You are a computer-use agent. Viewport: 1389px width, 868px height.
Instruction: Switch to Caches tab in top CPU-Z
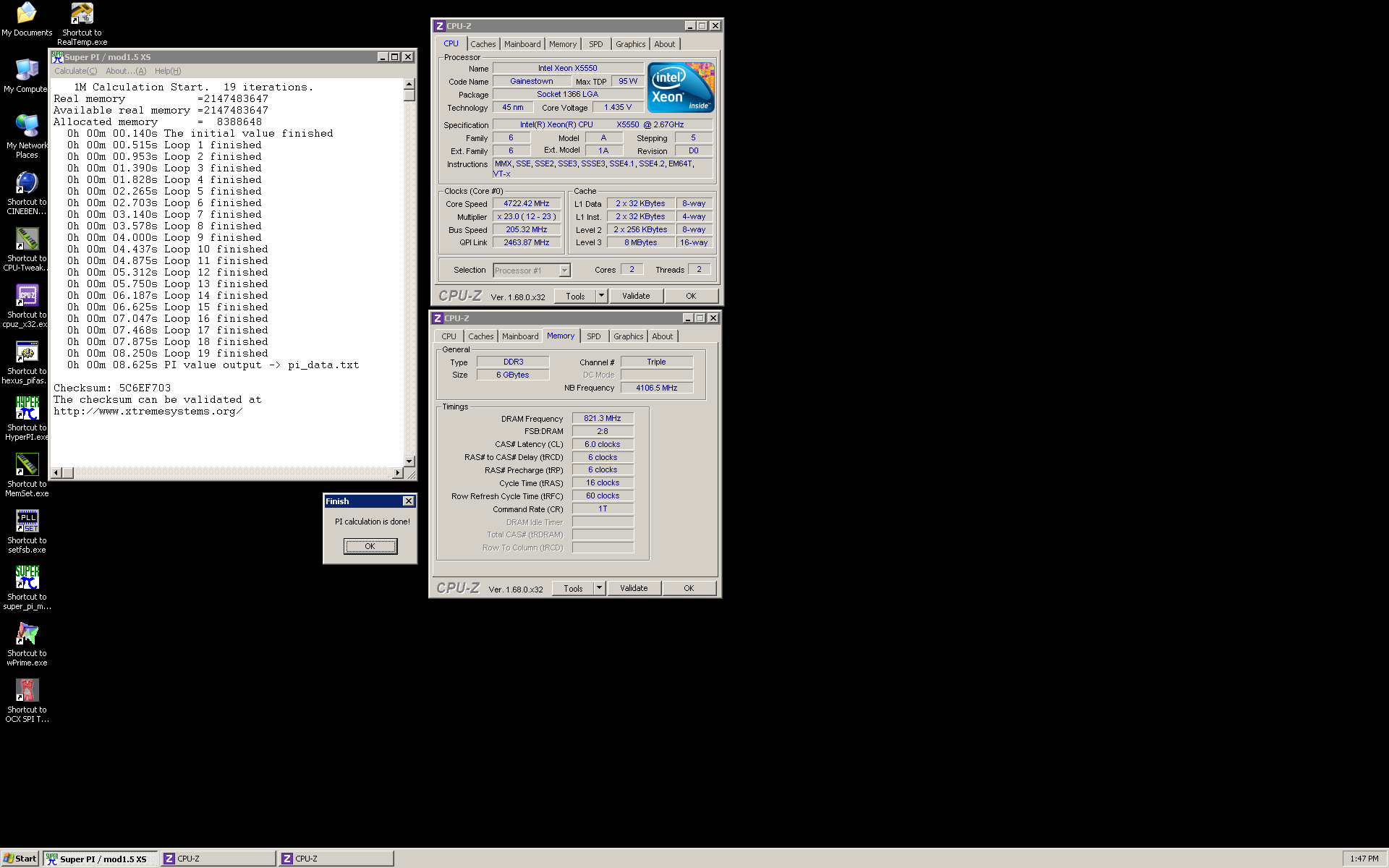(x=483, y=44)
